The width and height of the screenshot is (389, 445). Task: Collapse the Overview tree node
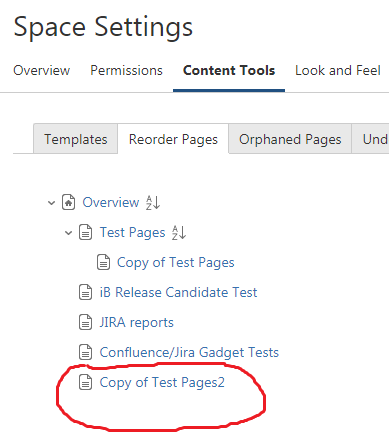51,203
